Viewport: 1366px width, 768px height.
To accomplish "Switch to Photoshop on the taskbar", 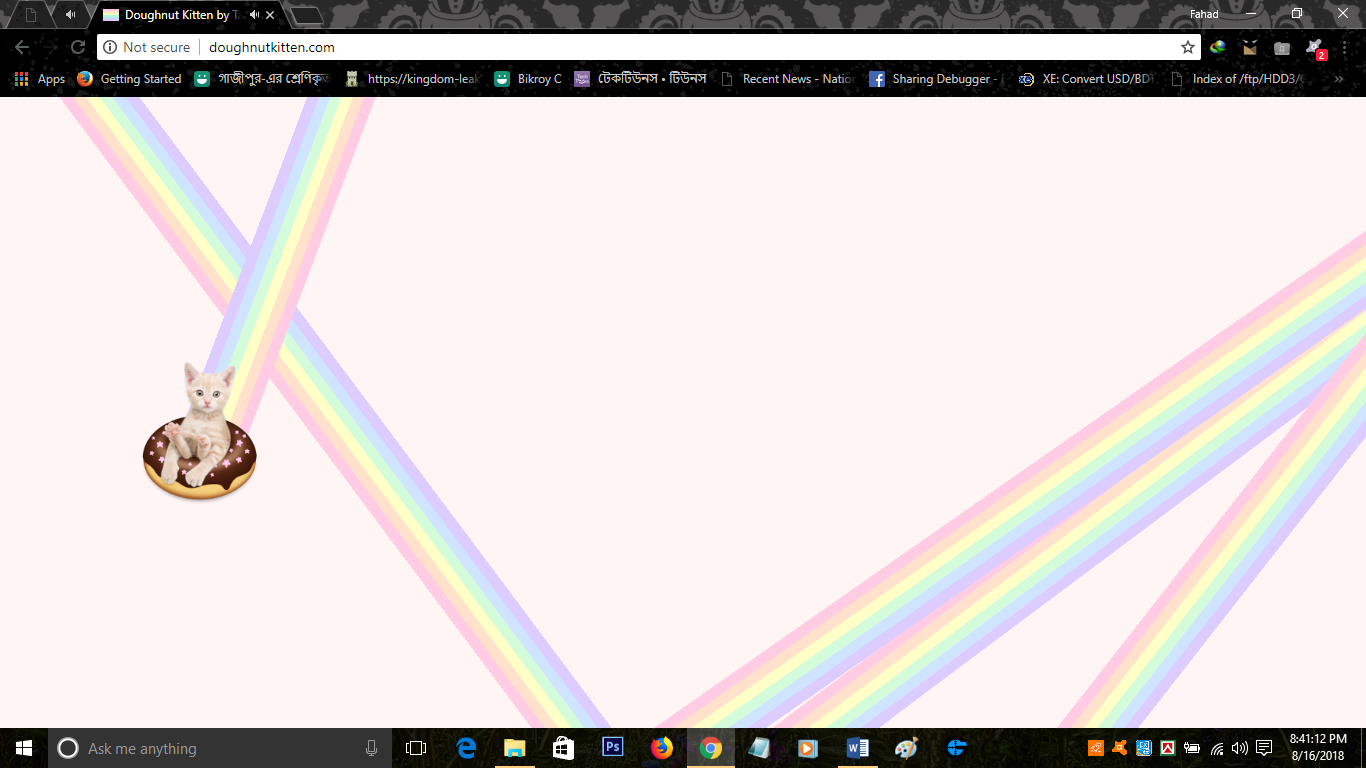I will point(613,748).
